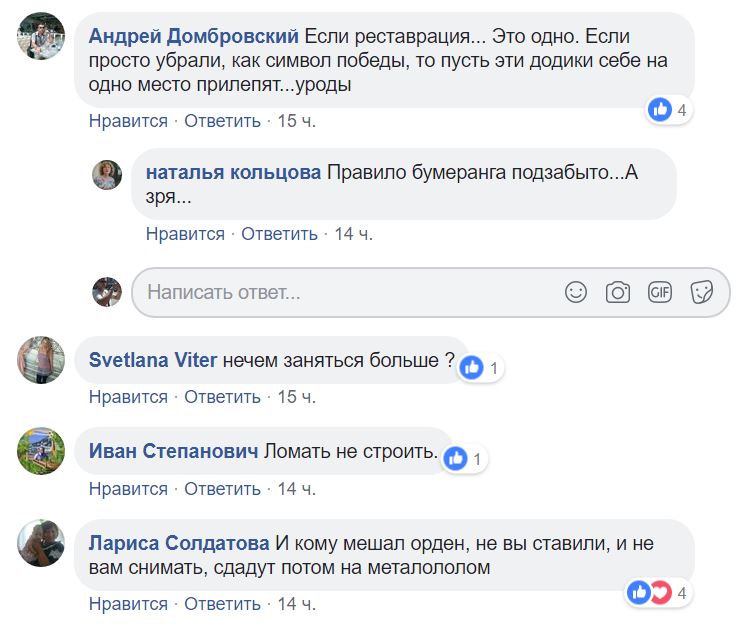Click the sticker icon in reply field
The width and height of the screenshot is (744, 631).
(x=702, y=292)
